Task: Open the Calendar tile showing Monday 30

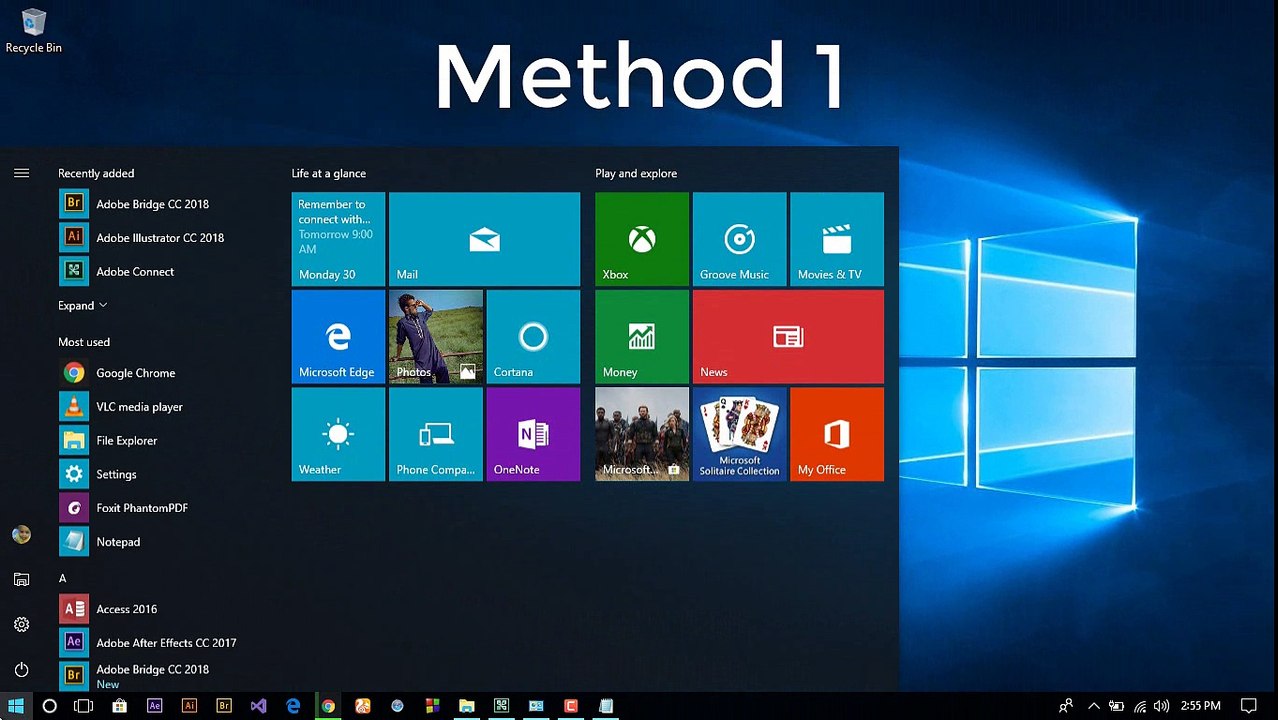Action: coord(338,239)
